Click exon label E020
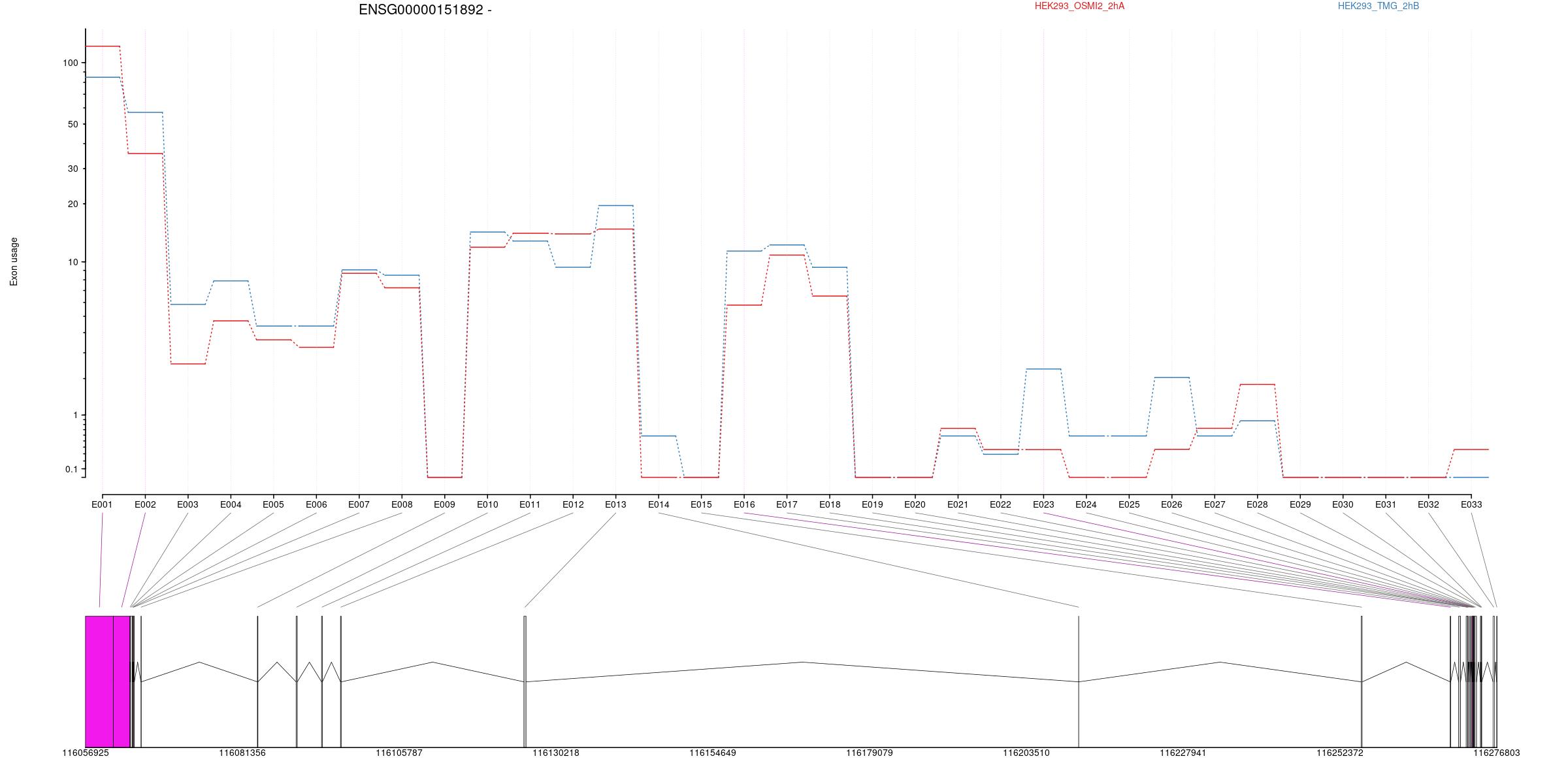The height and width of the screenshot is (784, 1568). point(915,504)
